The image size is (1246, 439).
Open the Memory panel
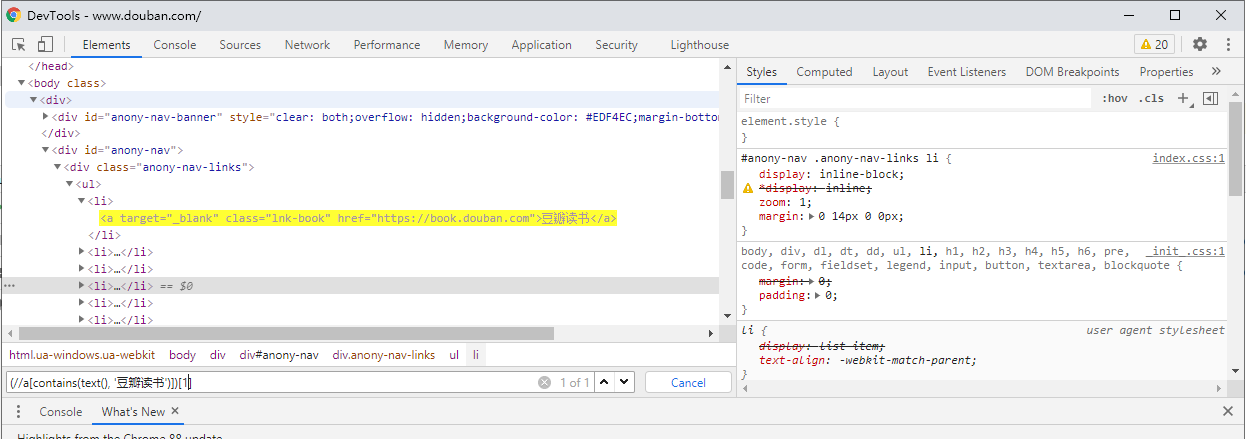[x=466, y=44]
